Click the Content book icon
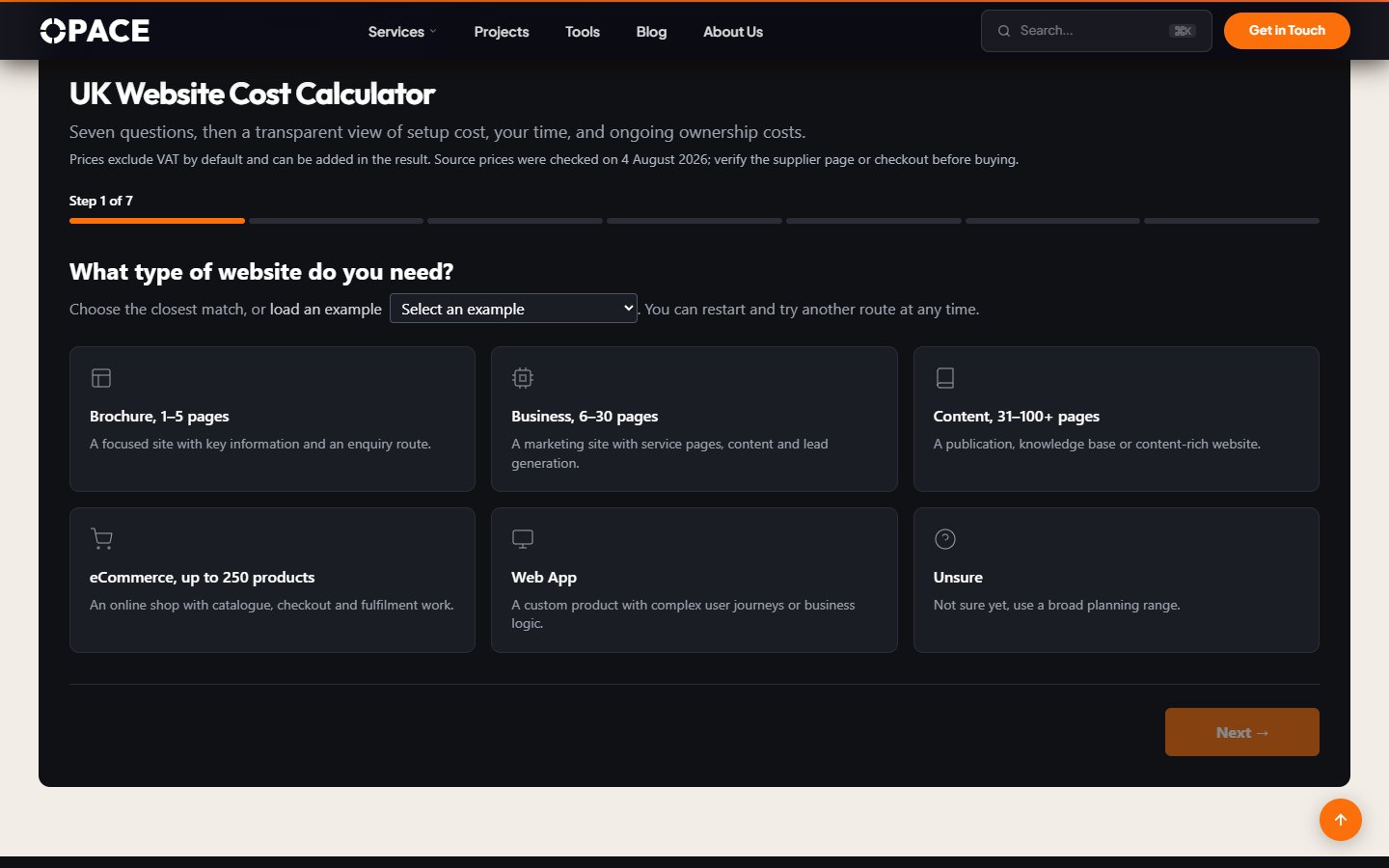The height and width of the screenshot is (868, 1389). 945,378
